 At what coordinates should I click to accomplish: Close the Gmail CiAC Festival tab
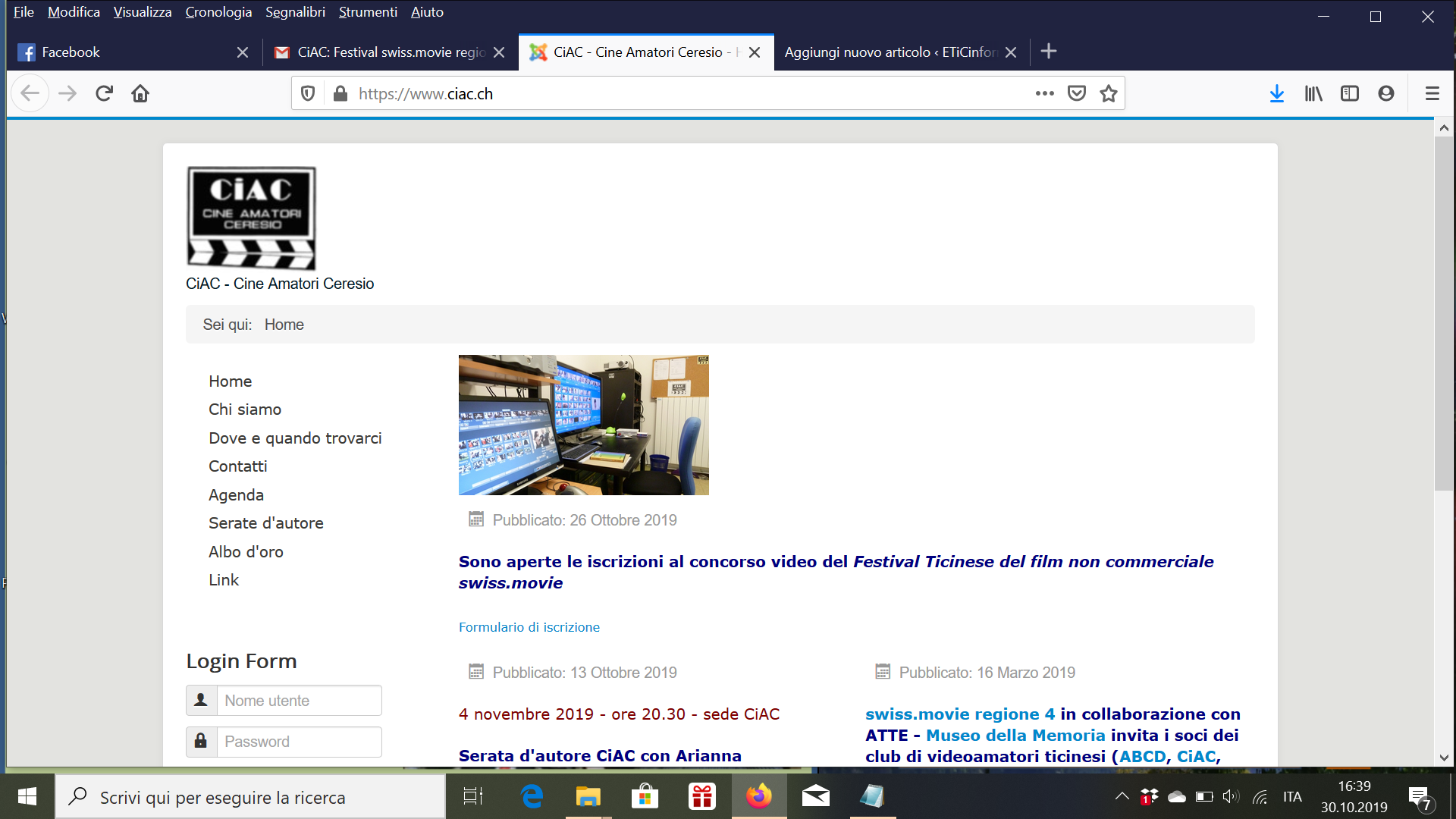coord(499,52)
